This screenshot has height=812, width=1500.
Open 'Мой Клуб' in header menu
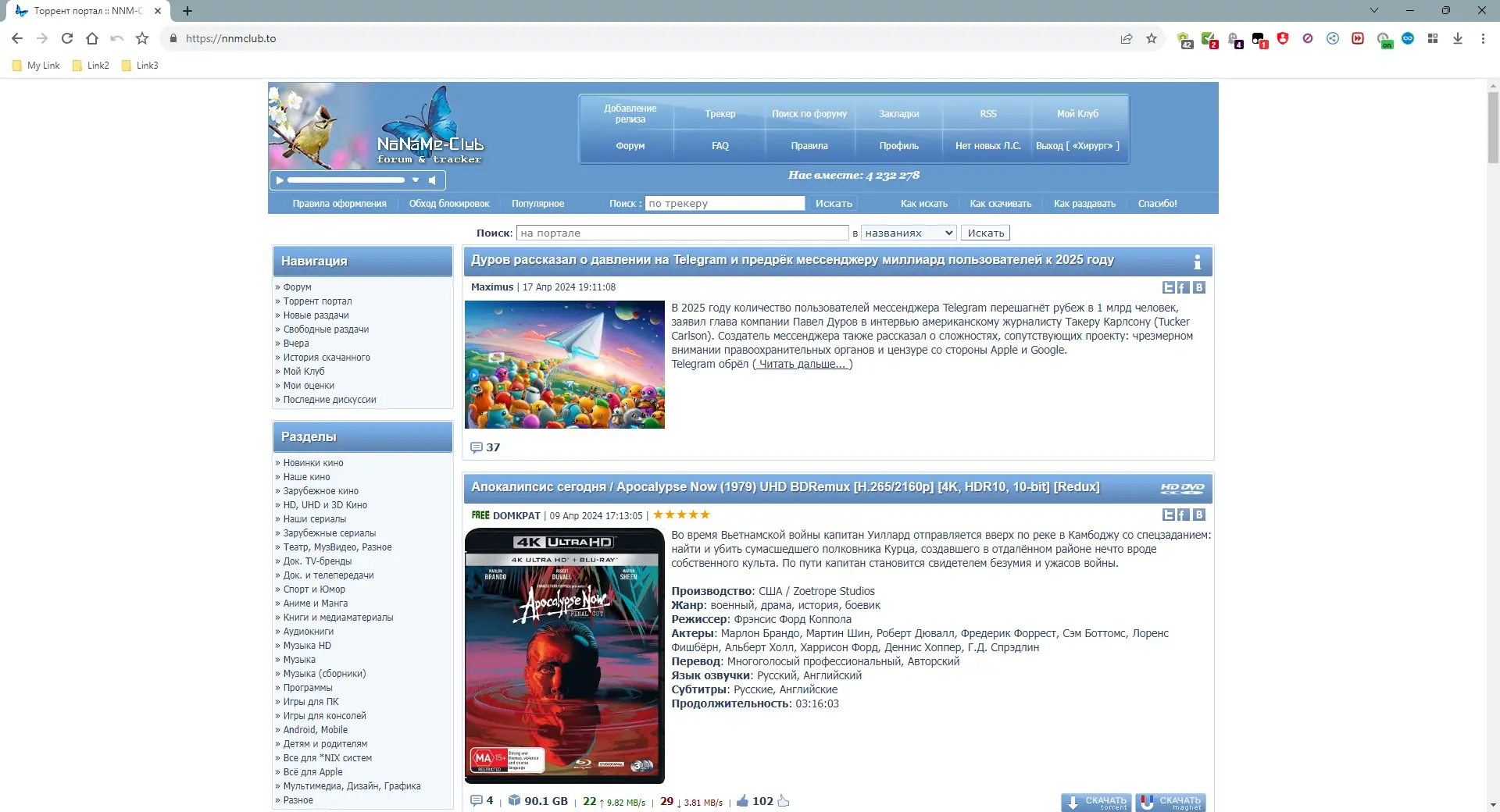(1078, 114)
